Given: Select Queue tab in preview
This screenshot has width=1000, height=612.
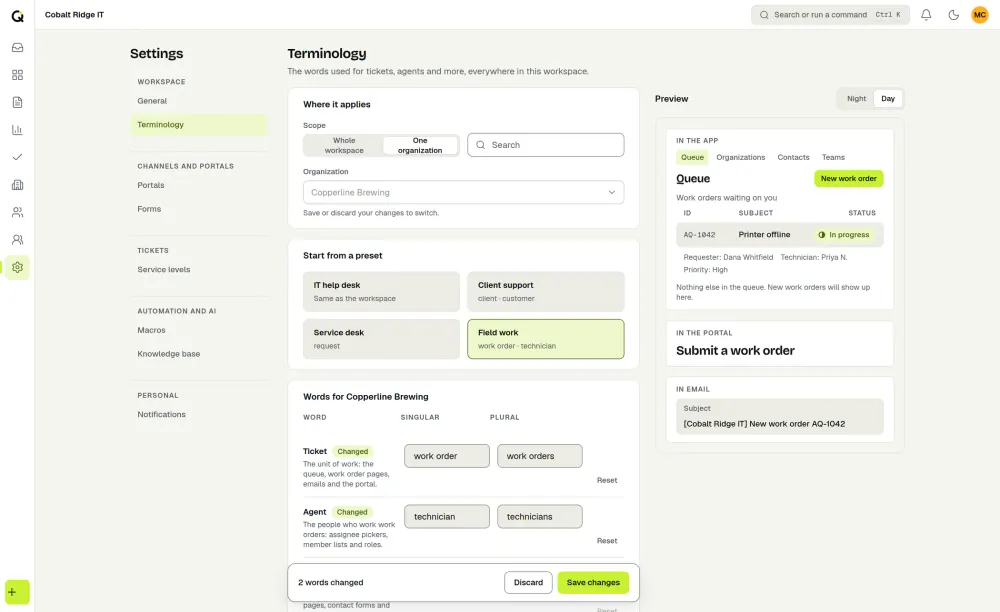Looking at the screenshot, I should point(692,157).
